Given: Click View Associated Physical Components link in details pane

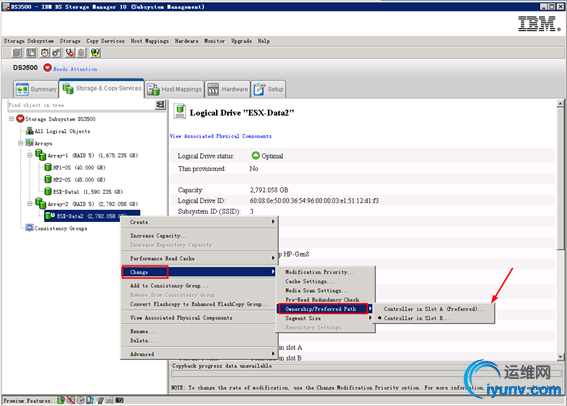Looking at the screenshot, I should 221,136.
